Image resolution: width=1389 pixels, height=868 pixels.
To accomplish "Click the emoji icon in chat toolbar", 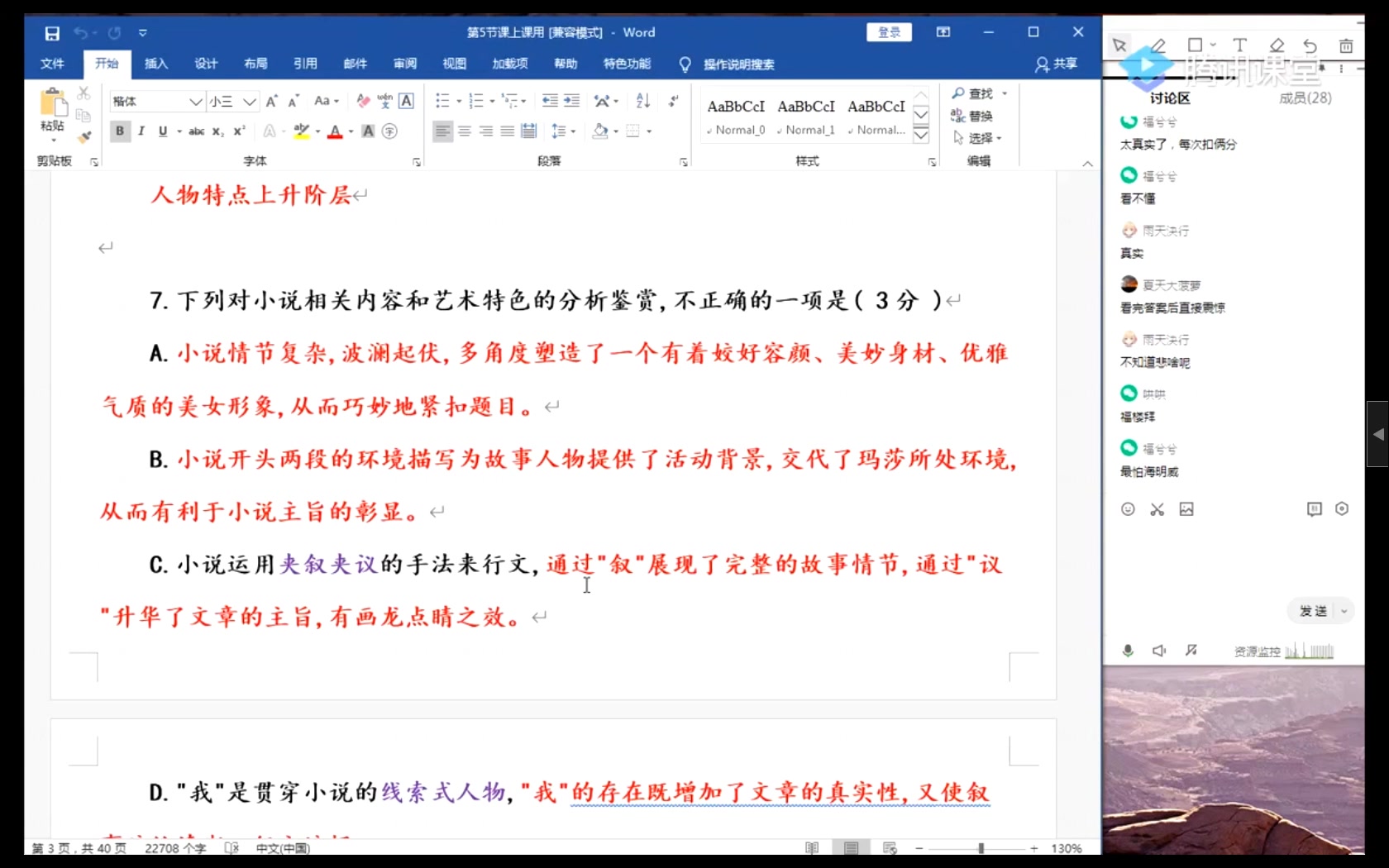I will (1128, 509).
